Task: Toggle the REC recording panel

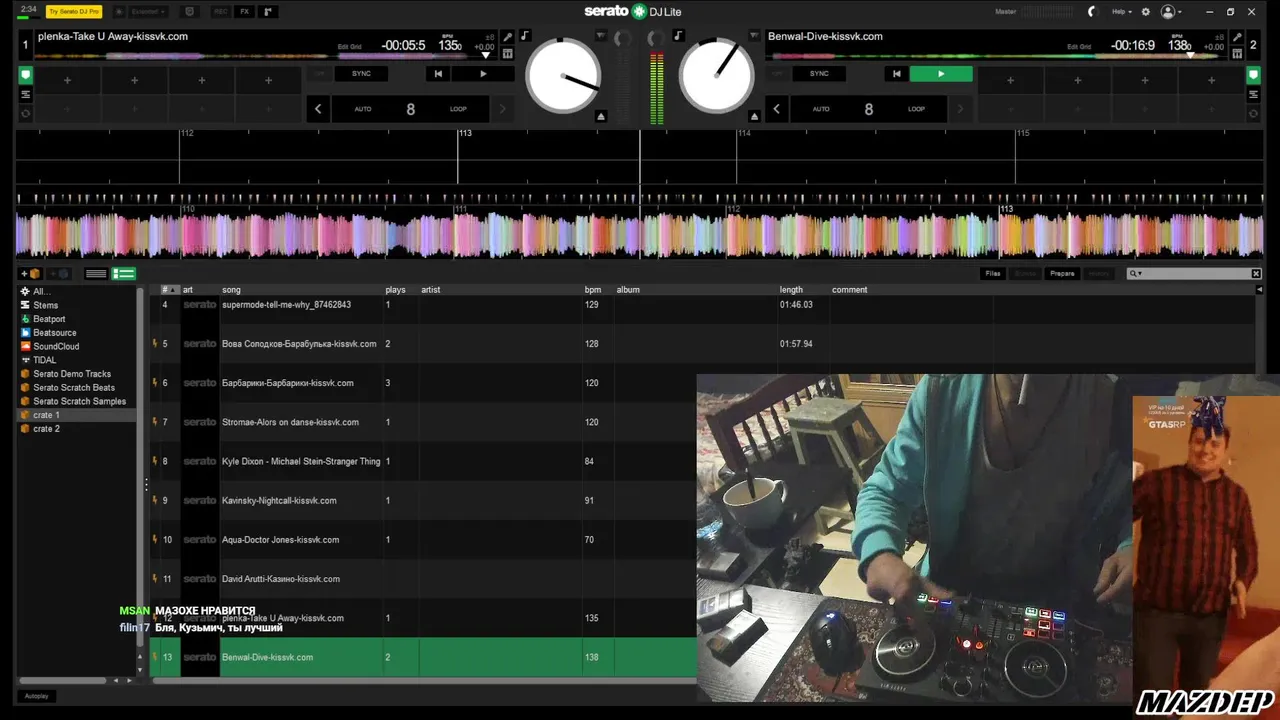Action: coord(220,11)
